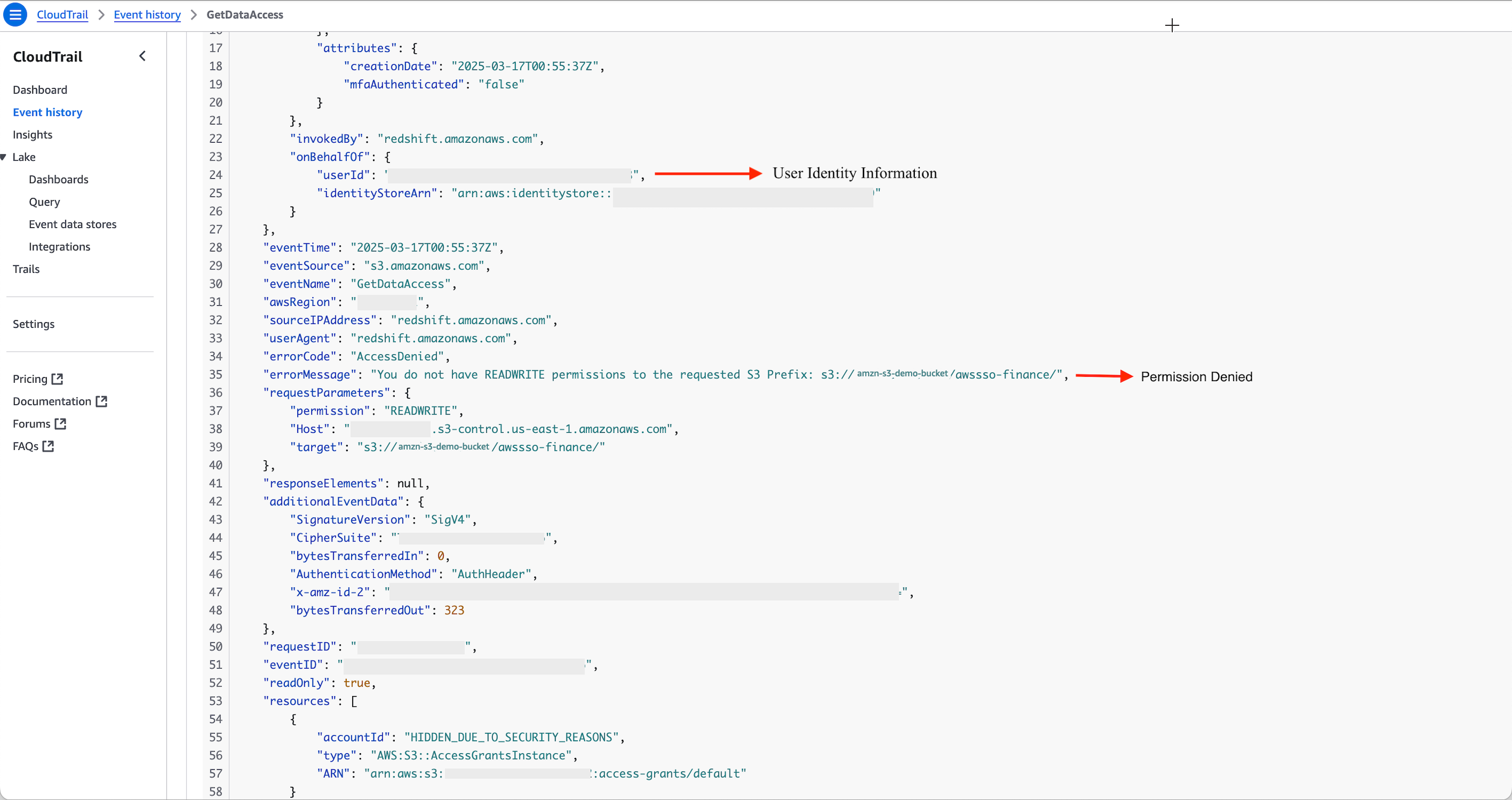Click the "errorMessage" key on line 35
The height and width of the screenshot is (800, 1512).
point(309,375)
